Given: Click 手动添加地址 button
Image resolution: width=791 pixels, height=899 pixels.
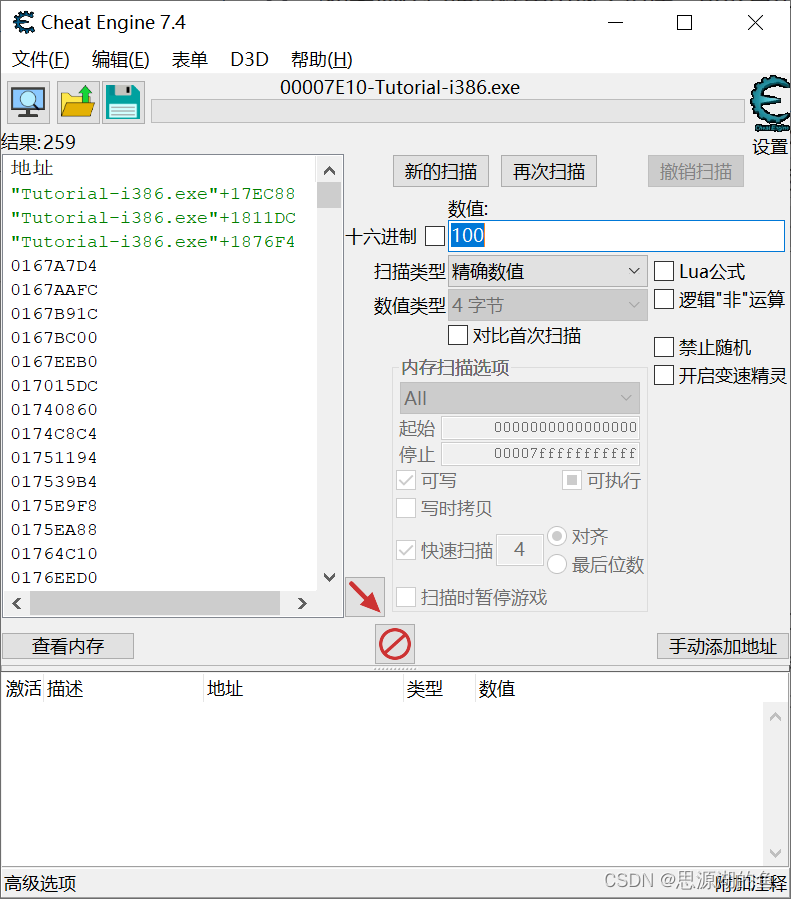Looking at the screenshot, I should (x=723, y=646).
